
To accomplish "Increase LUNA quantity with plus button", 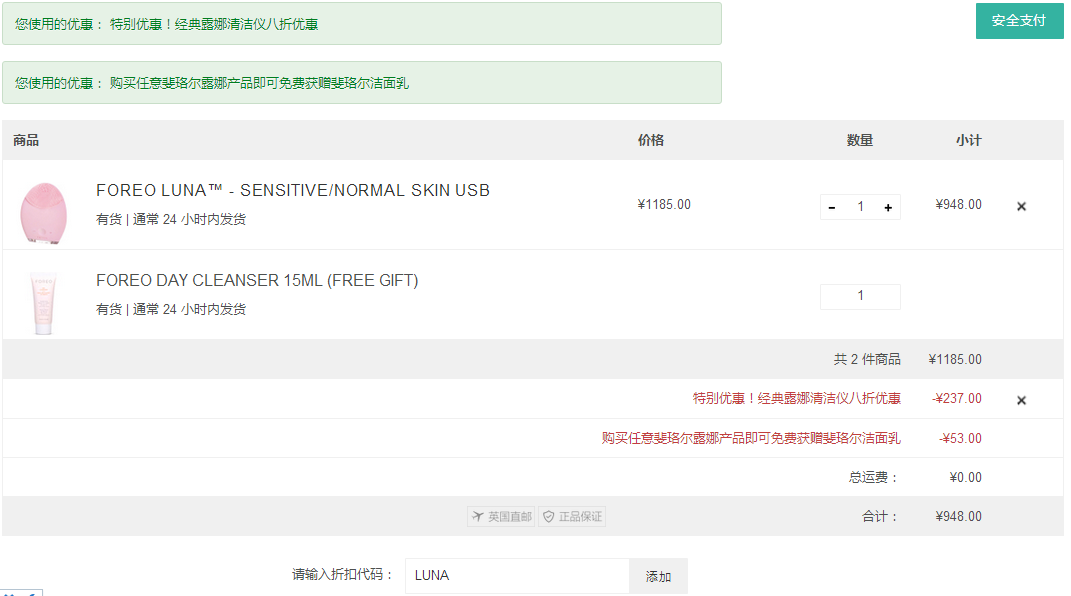I will click(x=888, y=208).
